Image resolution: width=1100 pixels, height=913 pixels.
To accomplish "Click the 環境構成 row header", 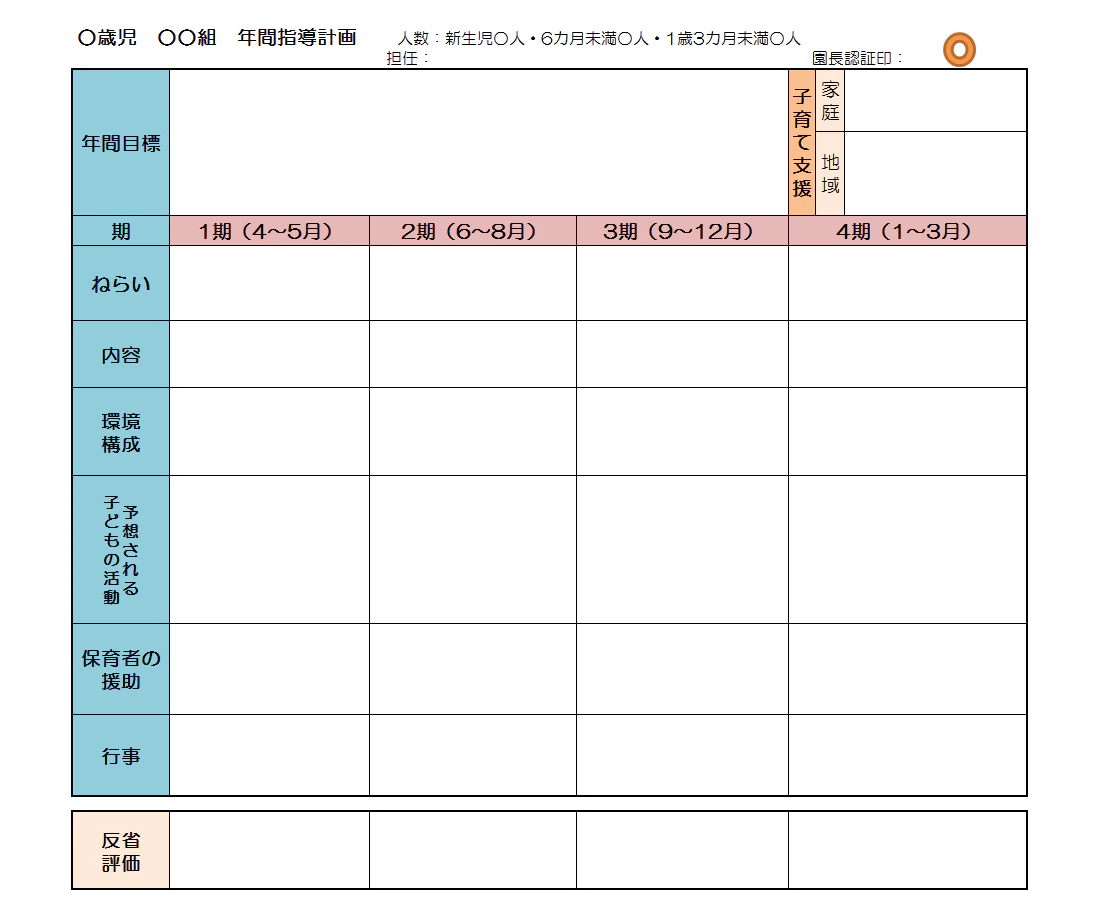I will point(121,432).
